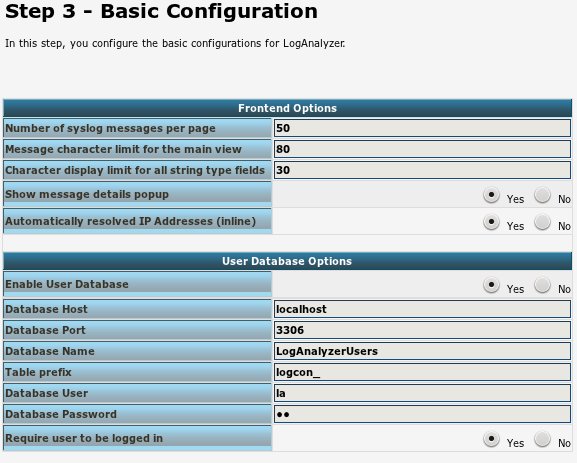The width and height of the screenshot is (577, 463).
Task: Click the message character limit field showing 80
Action: click(422, 149)
